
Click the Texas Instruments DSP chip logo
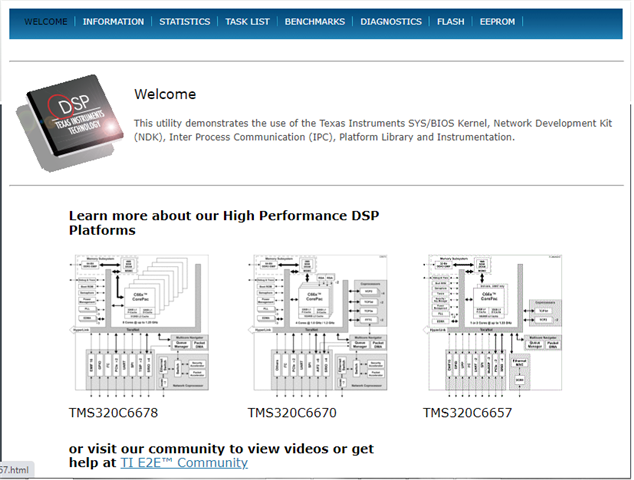70,123
